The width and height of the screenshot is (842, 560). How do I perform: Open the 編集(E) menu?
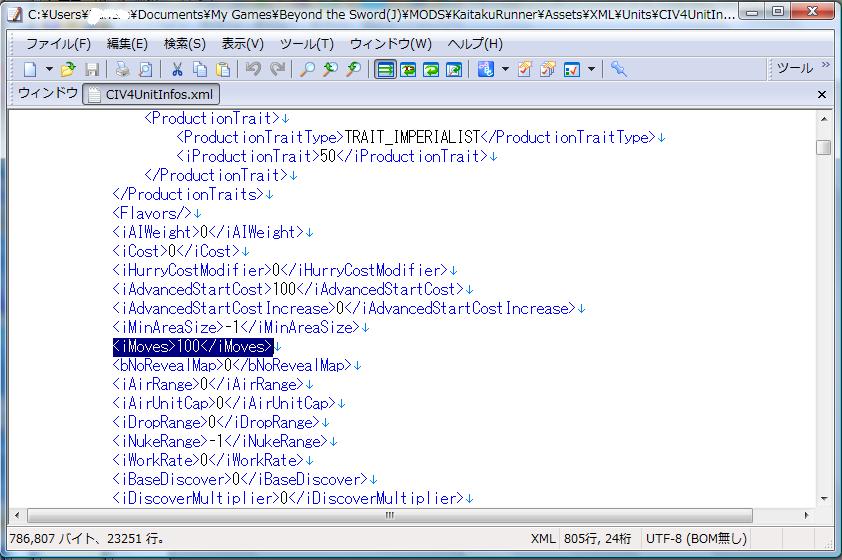(127, 44)
